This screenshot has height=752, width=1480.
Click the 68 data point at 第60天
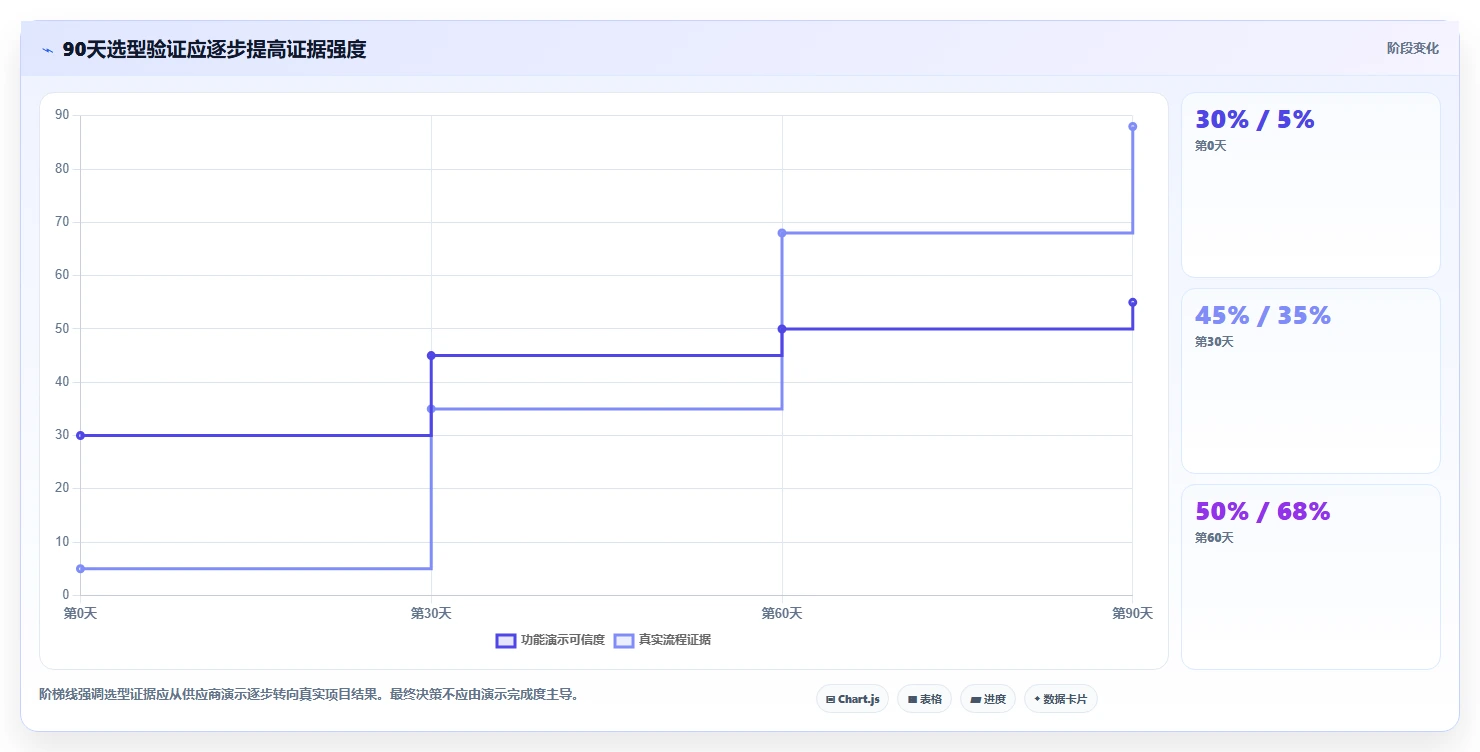tap(782, 233)
